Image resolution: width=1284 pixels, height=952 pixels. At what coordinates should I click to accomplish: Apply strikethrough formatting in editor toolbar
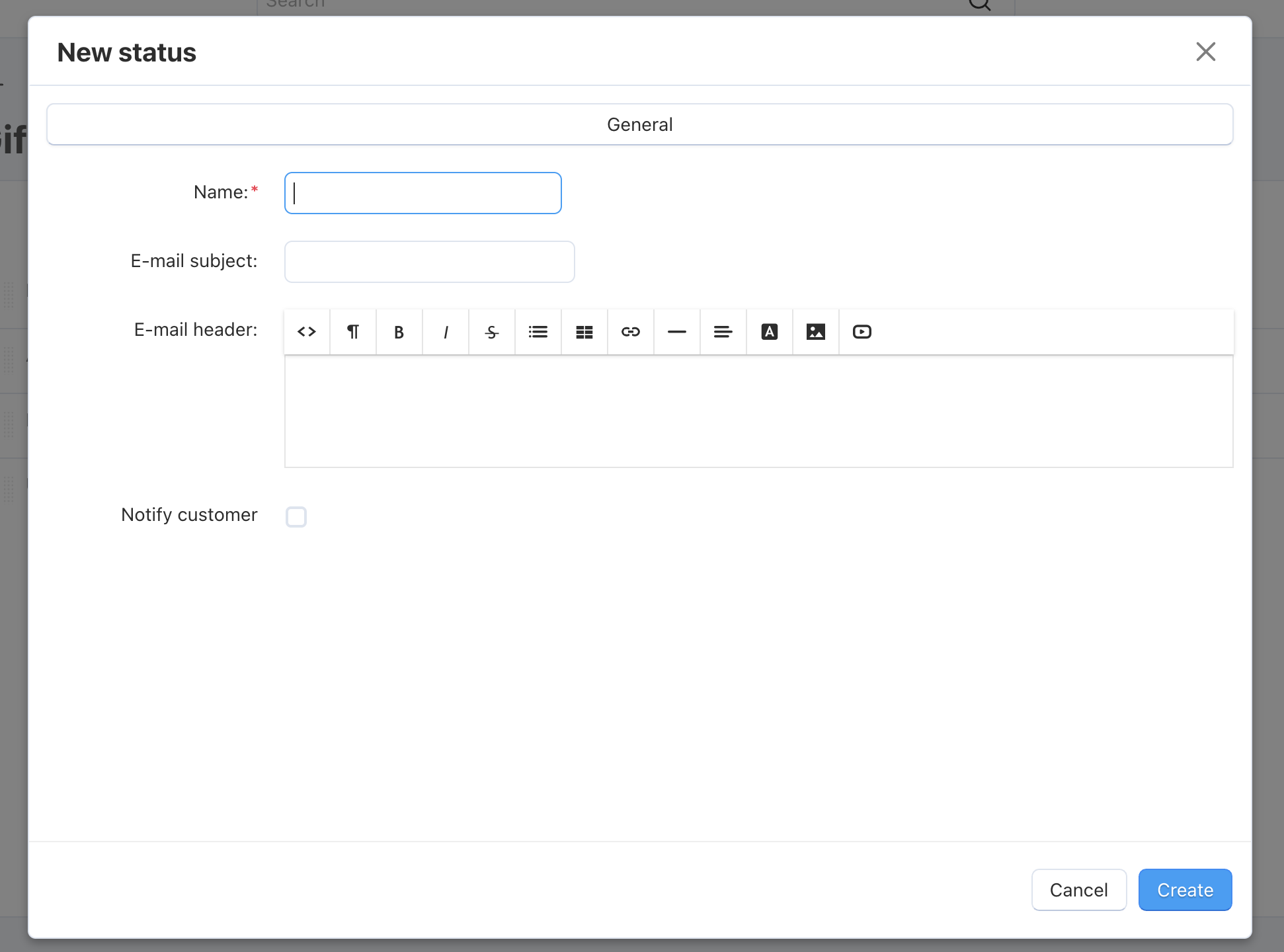(x=492, y=332)
